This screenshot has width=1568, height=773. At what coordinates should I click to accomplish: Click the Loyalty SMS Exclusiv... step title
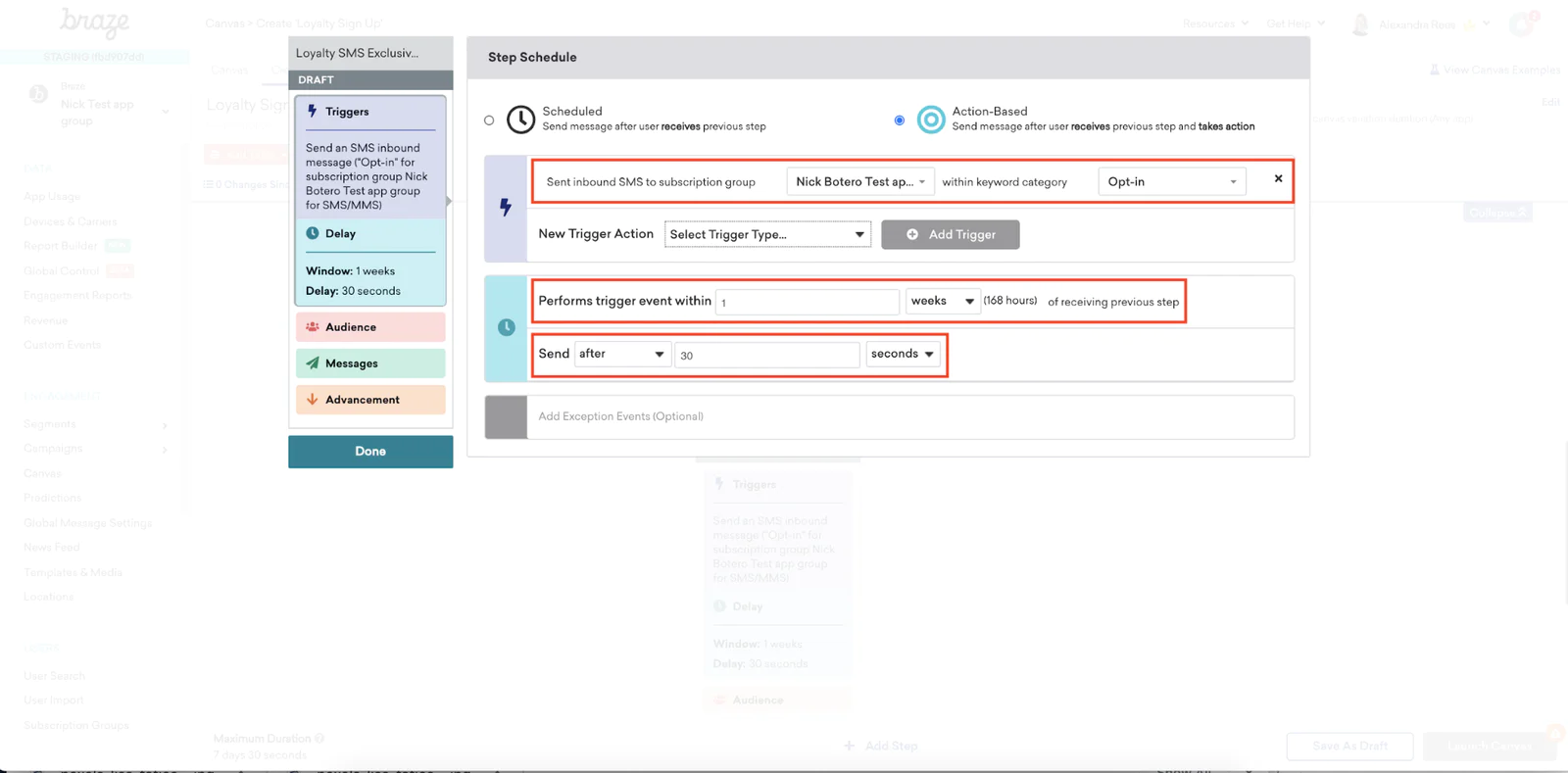[357, 53]
